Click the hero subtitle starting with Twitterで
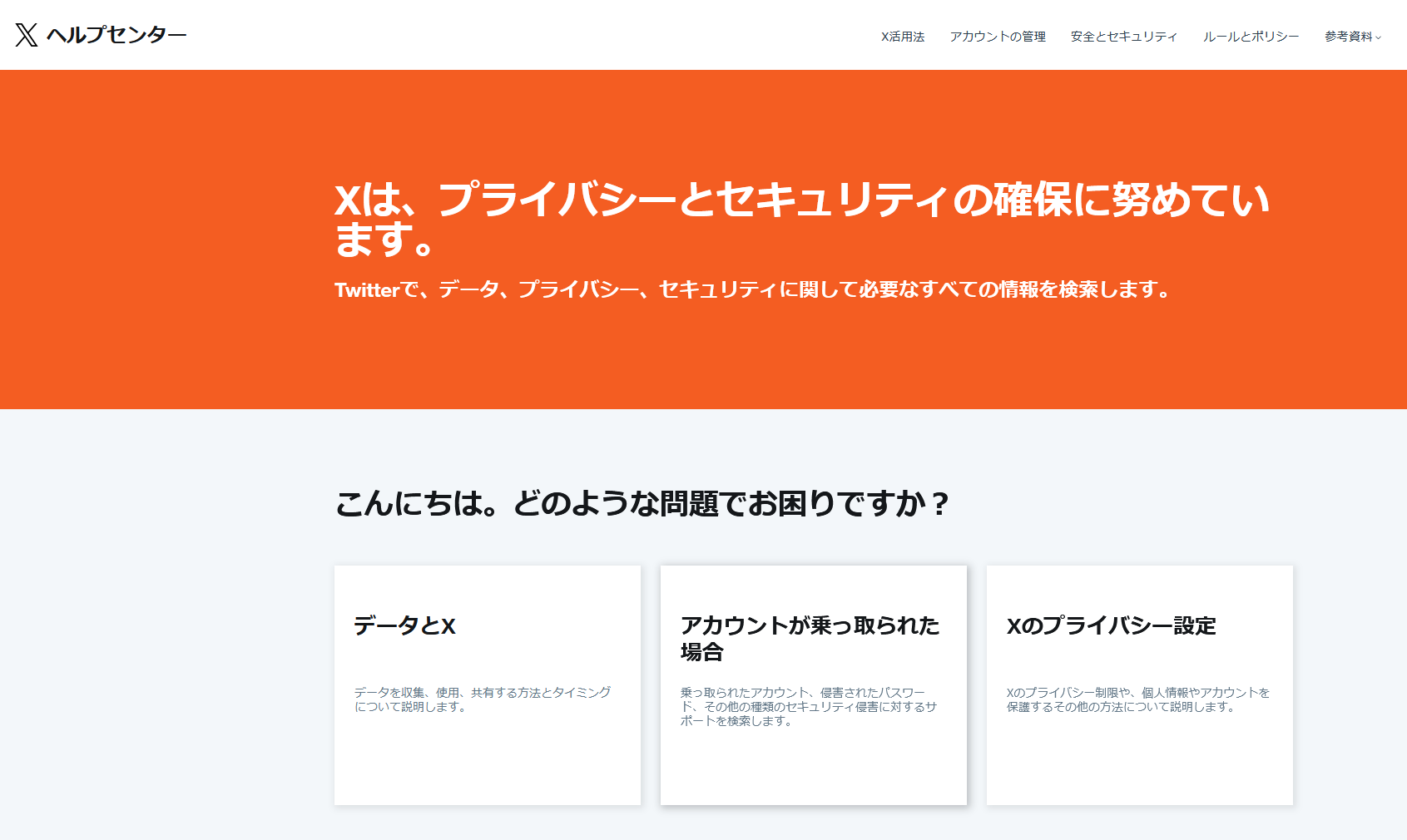 [753, 289]
